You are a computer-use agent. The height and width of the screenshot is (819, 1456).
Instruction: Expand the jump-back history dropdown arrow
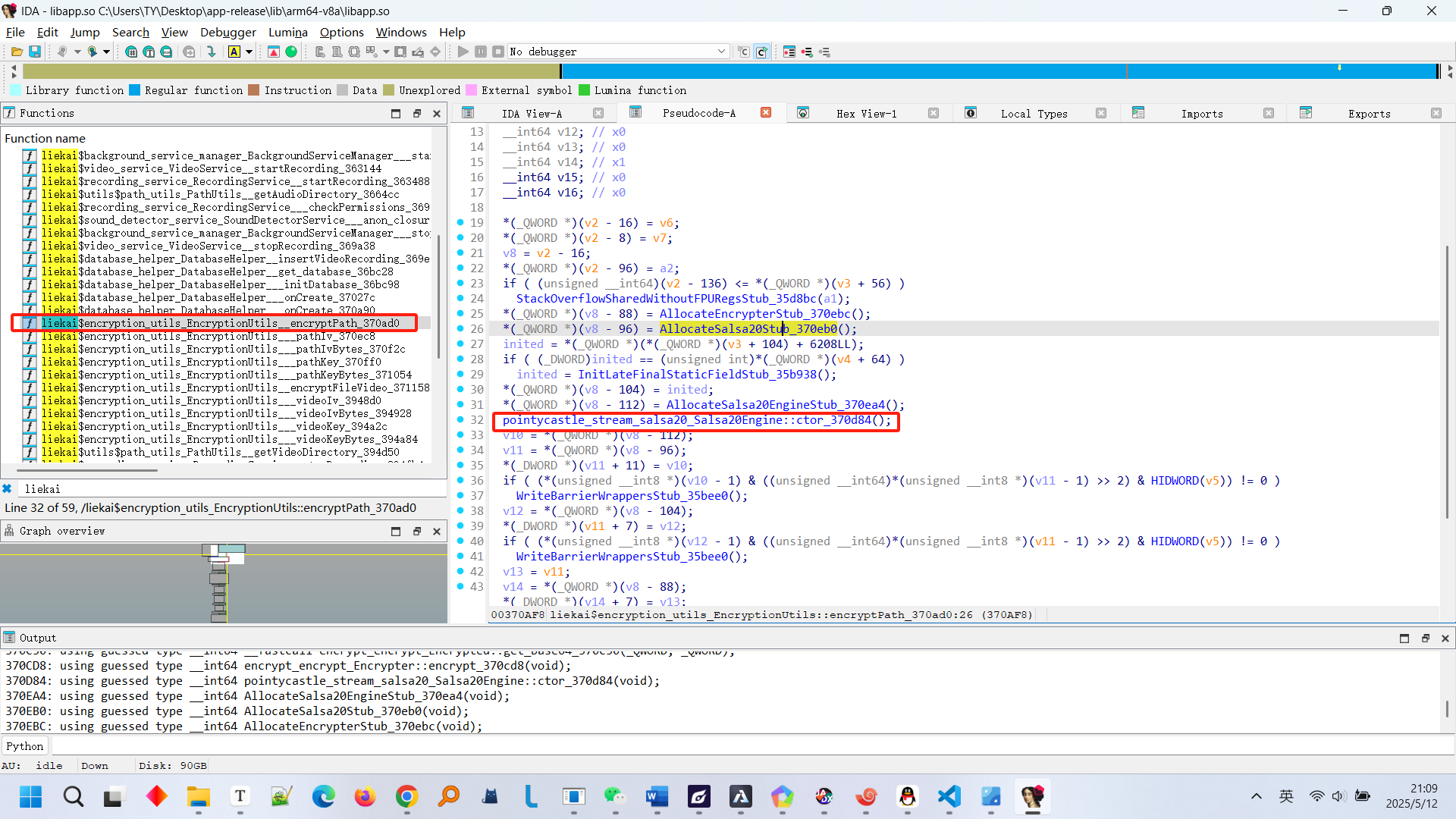click(77, 52)
